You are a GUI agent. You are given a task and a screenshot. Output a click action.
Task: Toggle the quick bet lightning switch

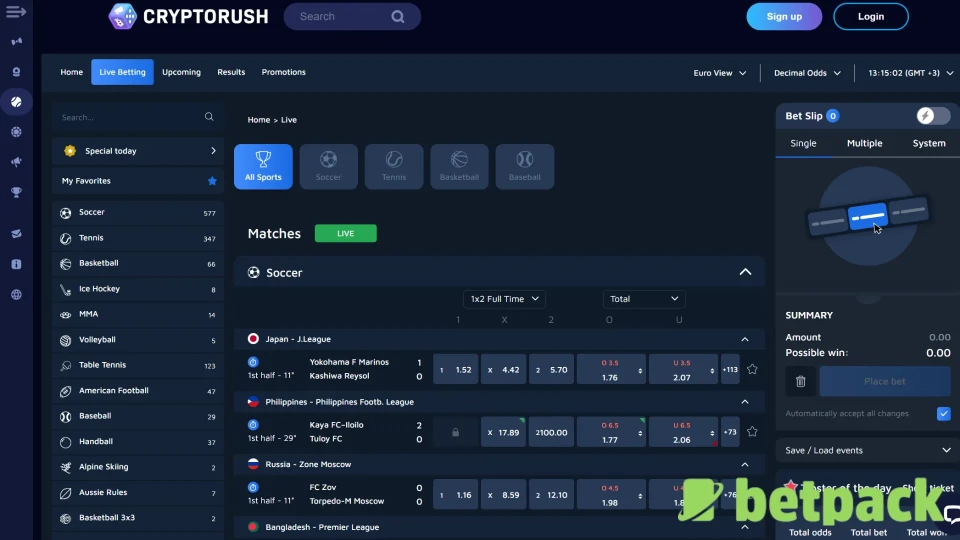(933, 116)
